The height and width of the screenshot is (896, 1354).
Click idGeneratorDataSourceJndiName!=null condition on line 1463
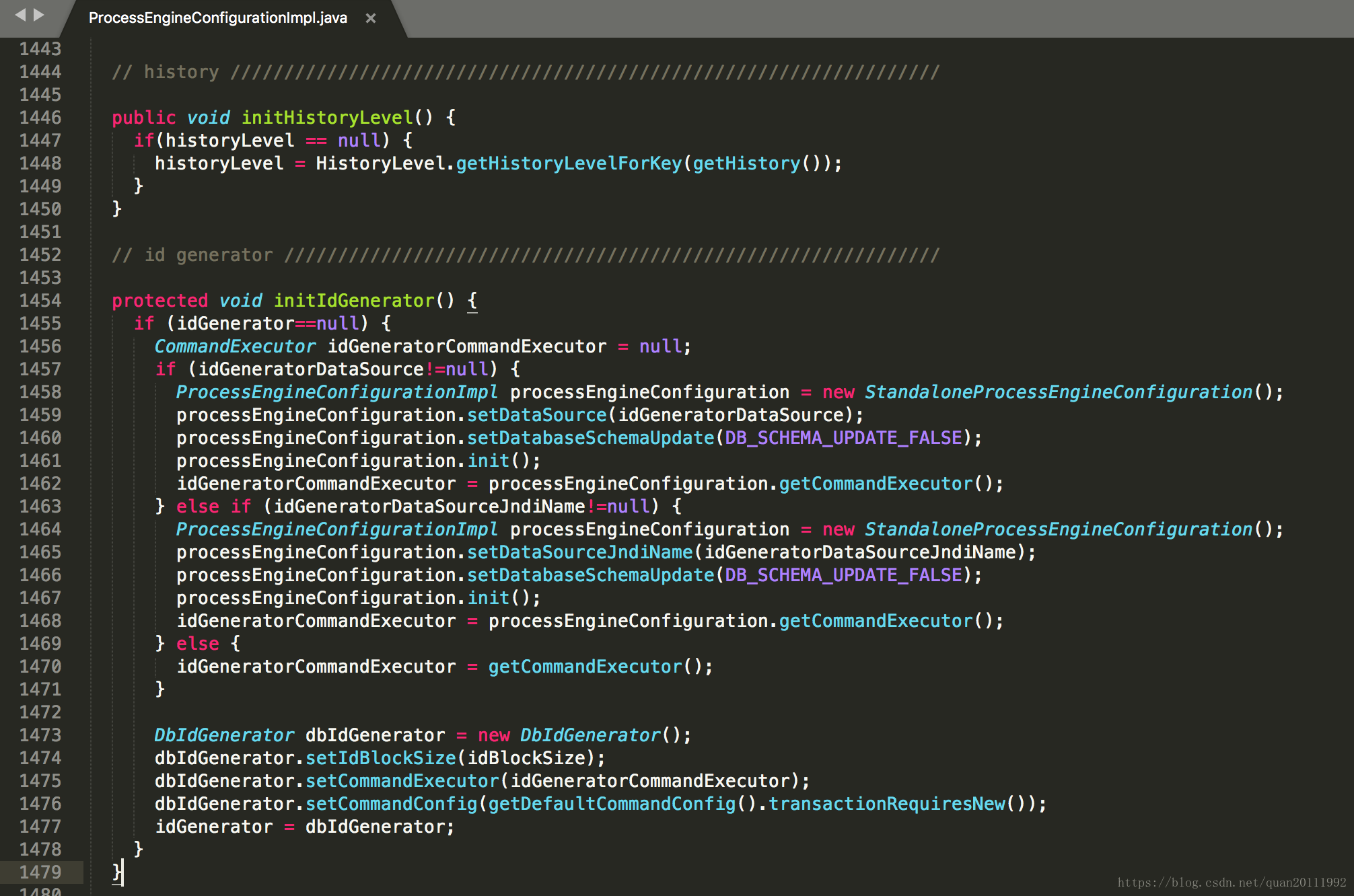(x=462, y=507)
